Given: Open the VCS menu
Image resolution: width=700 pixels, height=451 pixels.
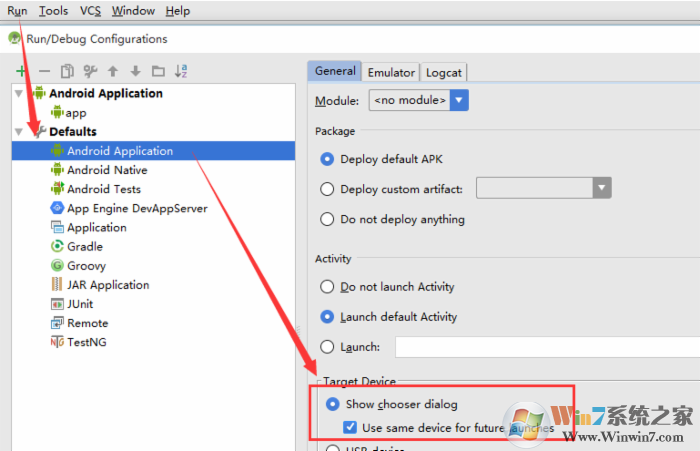Looking at the screenshot, I should (90, 11).
